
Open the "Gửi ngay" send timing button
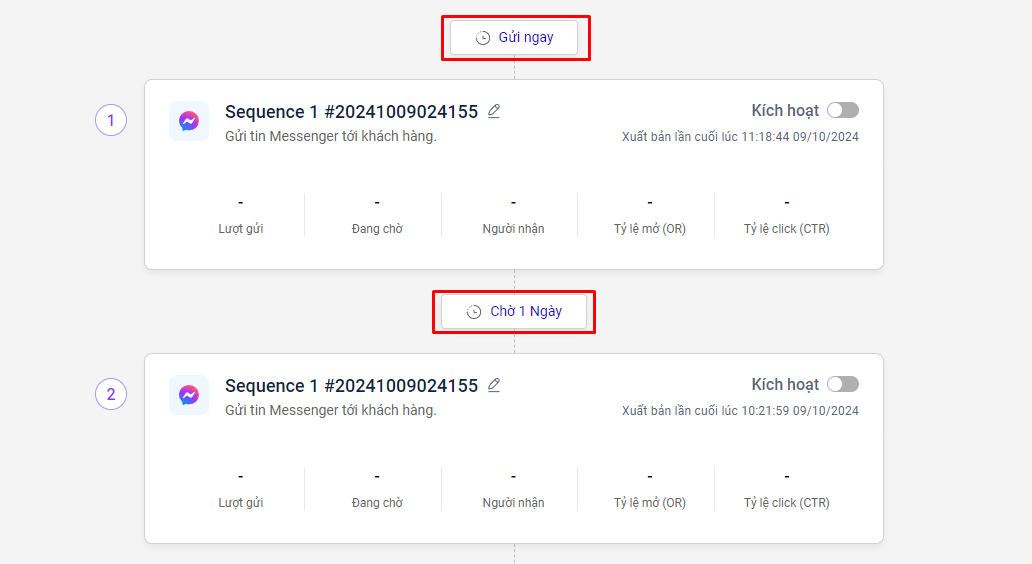(514, 38)
